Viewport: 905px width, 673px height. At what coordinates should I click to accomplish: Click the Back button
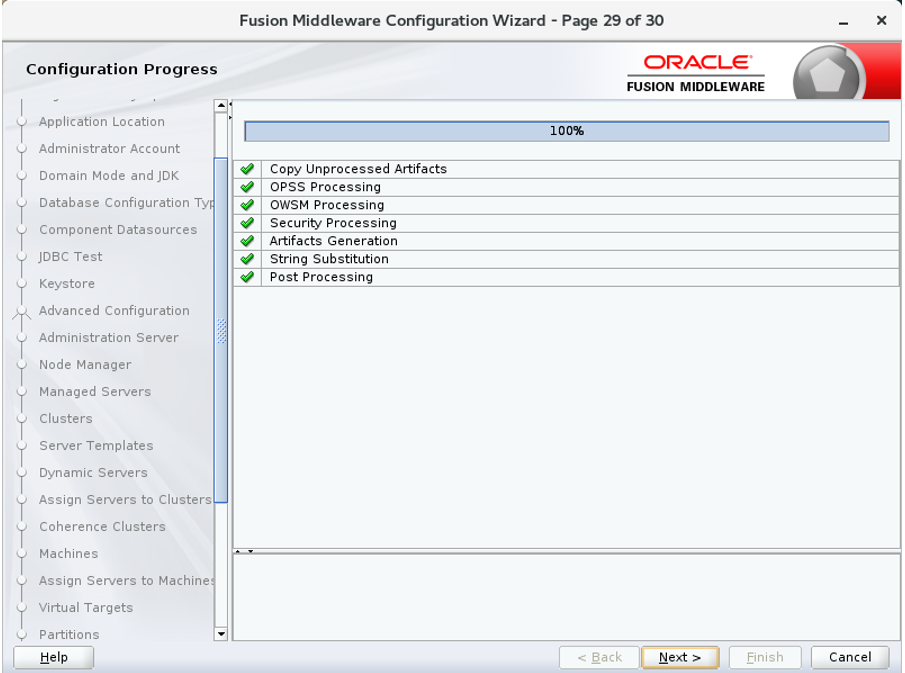(599, 657)
